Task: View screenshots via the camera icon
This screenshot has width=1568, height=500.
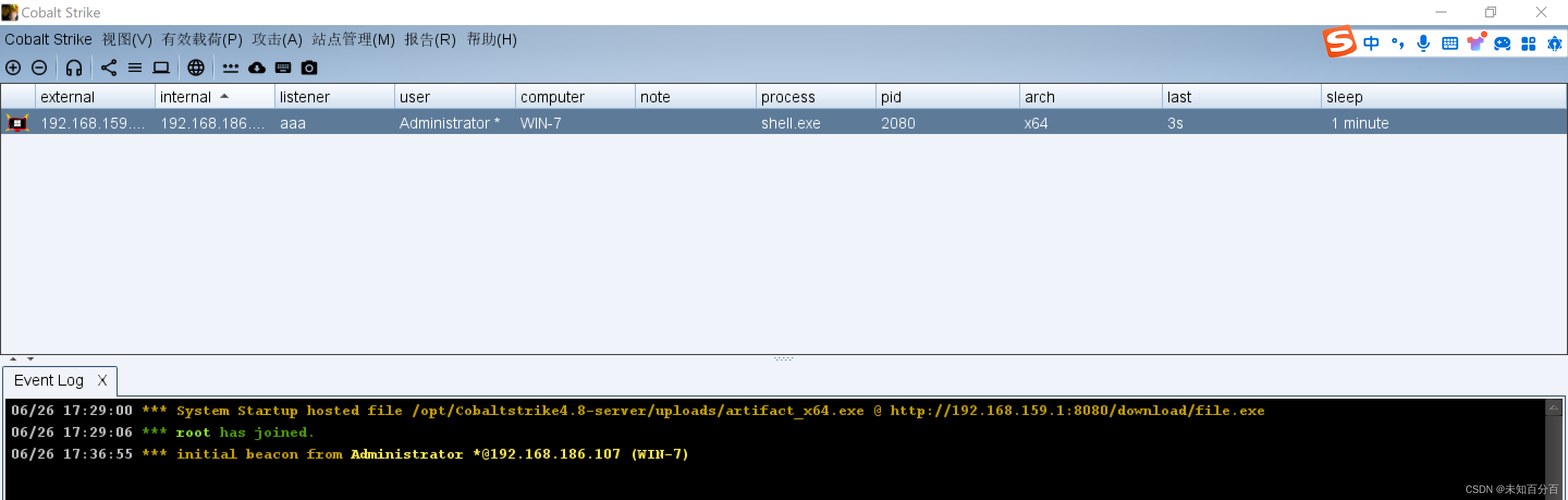Action: coord(309,68)
